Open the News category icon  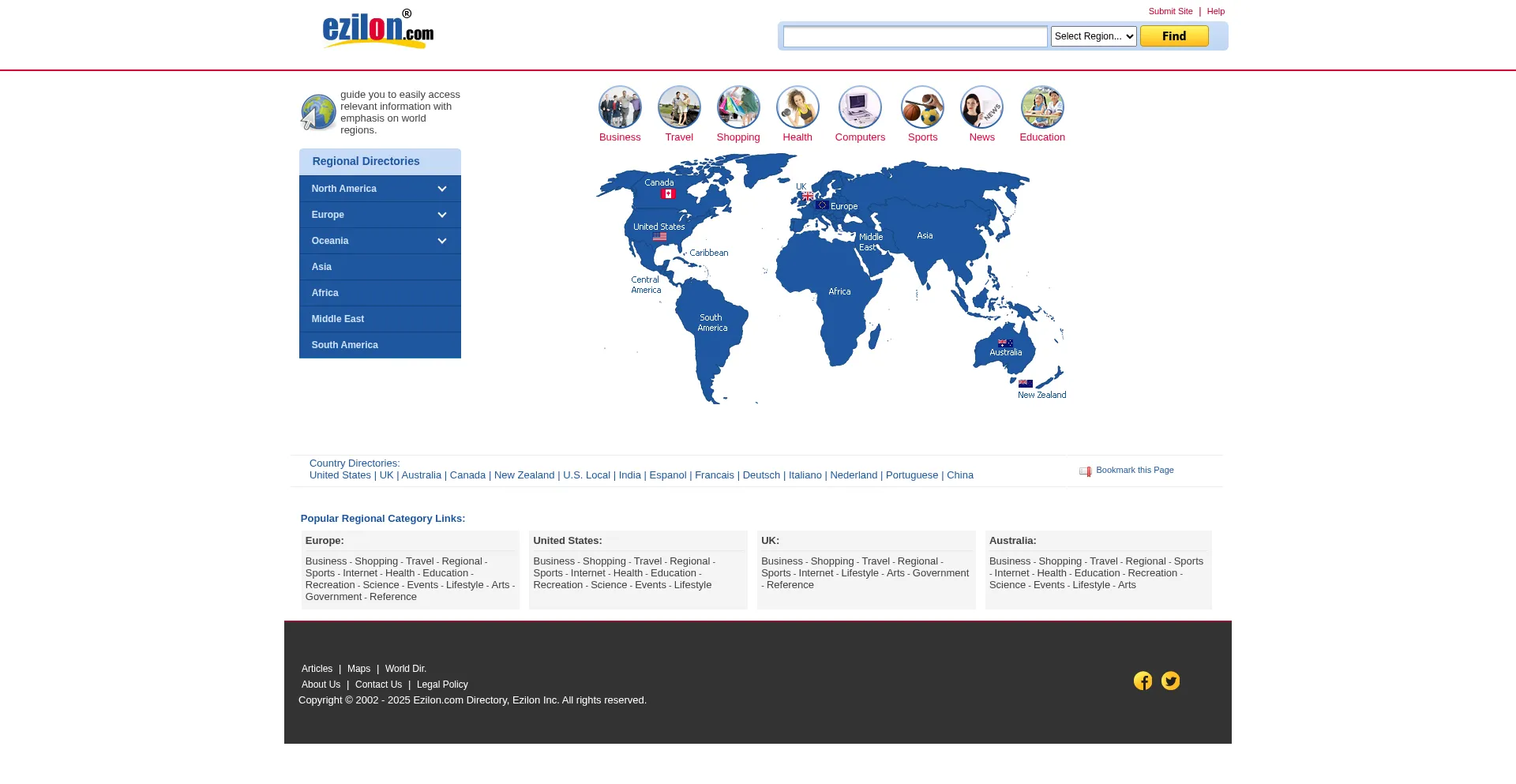[981, 107]
